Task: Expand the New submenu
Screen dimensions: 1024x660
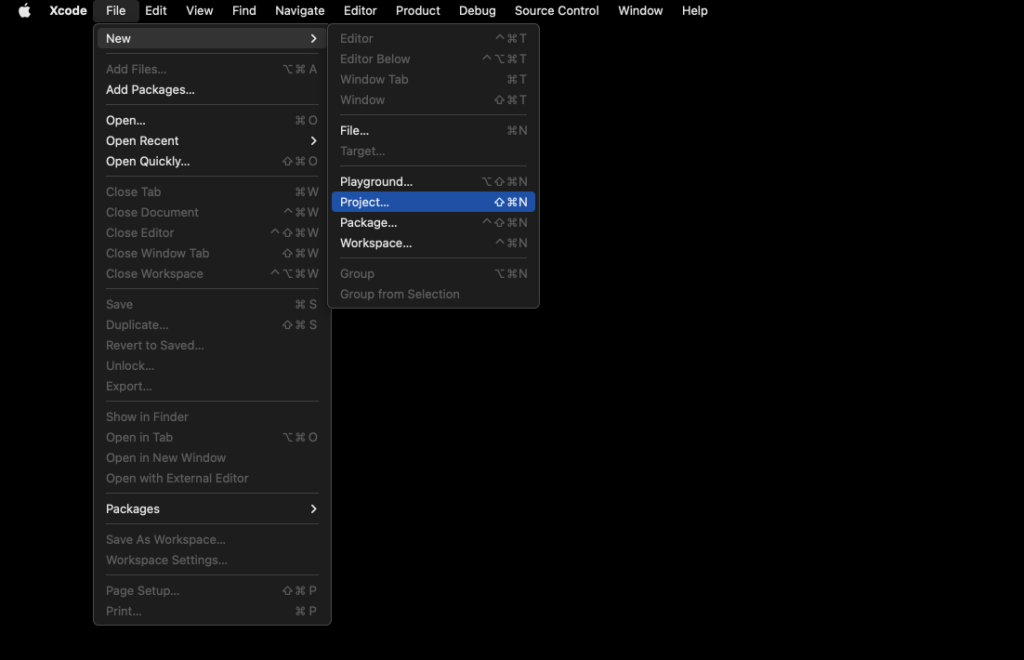Action: pyautogui.click(x=212, y=39)
